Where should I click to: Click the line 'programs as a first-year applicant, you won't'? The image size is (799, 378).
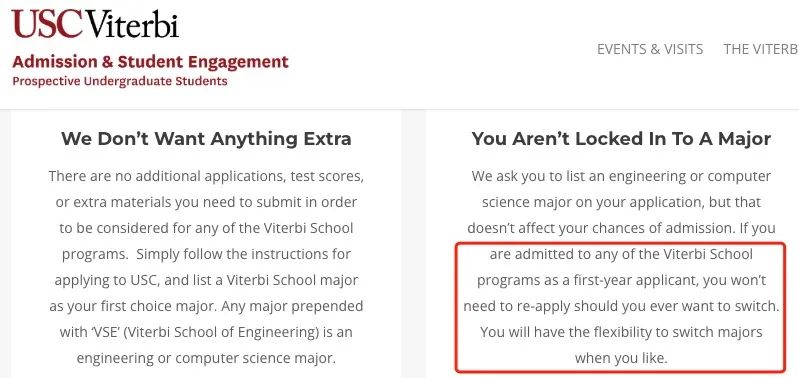point(621,280)
